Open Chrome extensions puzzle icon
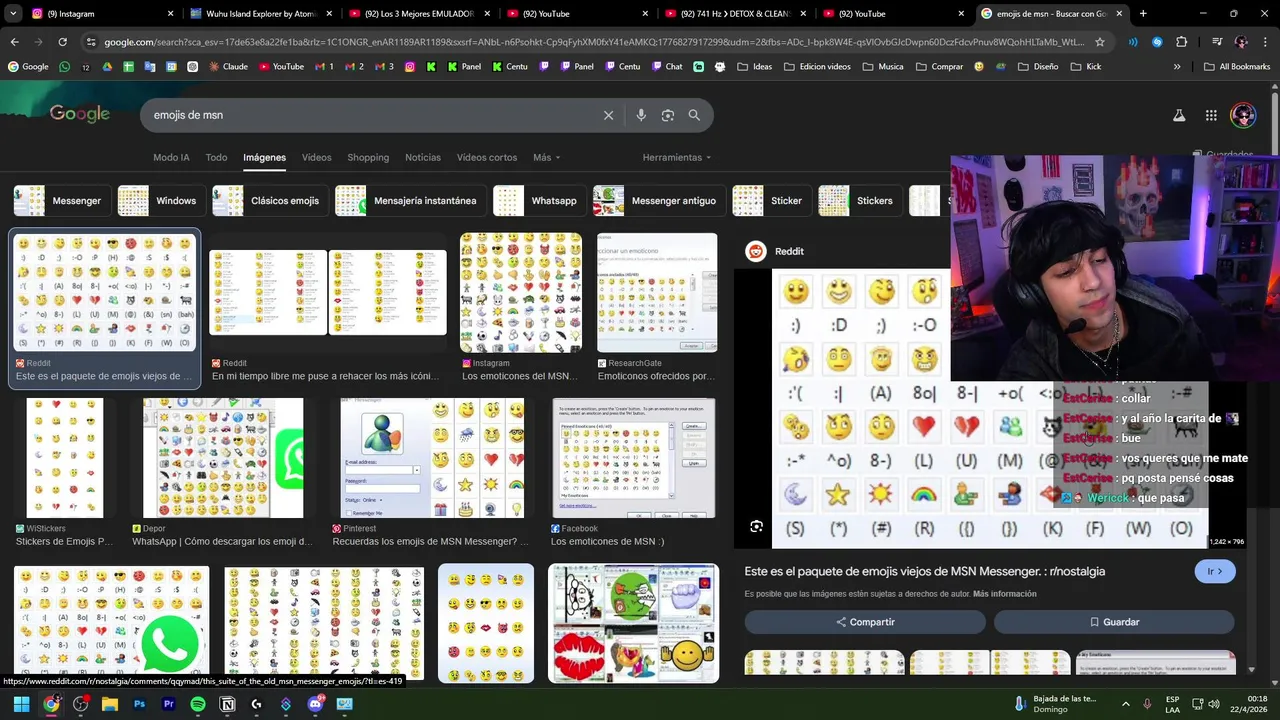This screenshot has height=720, width=1280. click(1181, 42)
